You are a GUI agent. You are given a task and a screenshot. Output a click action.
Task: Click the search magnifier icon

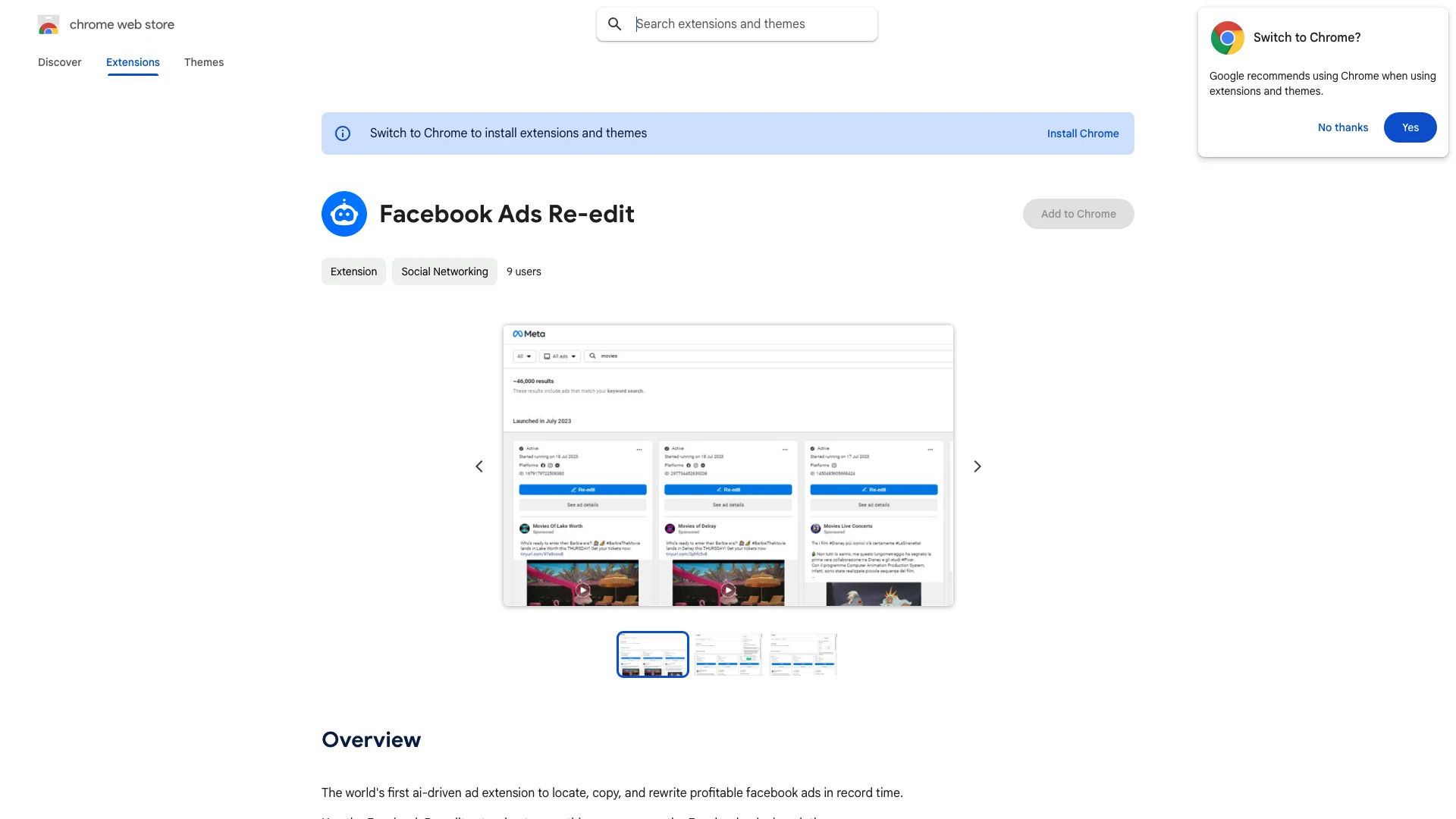pyautogui.click(x=615, y=24)
